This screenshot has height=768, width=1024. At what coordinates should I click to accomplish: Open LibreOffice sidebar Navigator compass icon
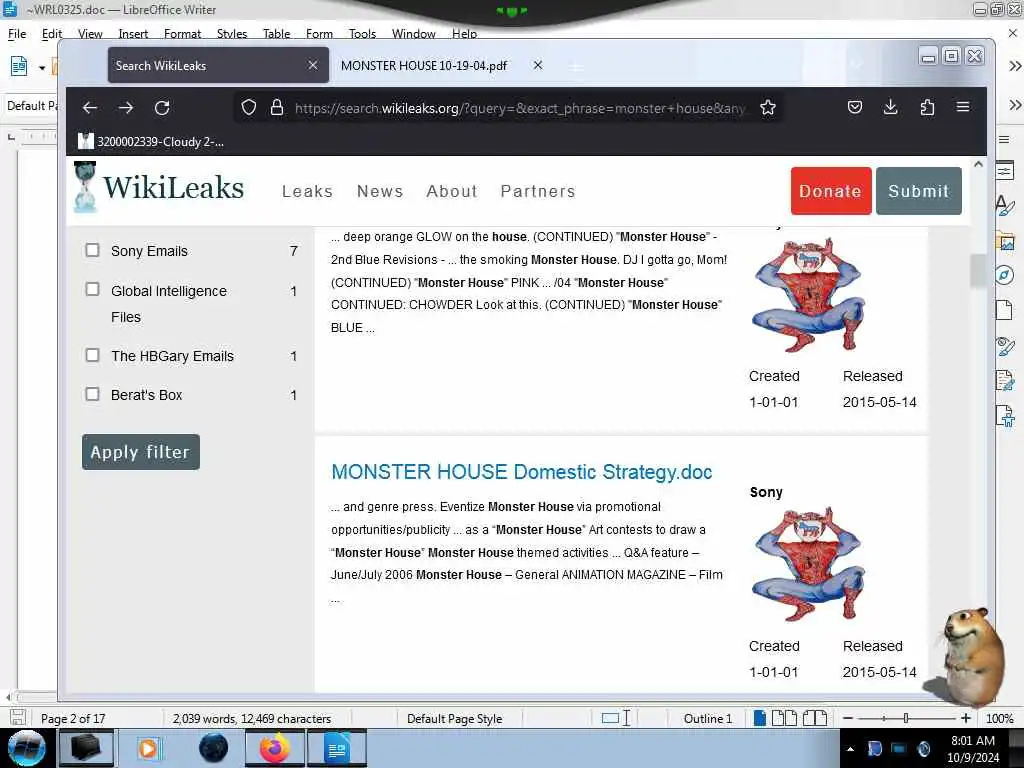[1004, 275]
